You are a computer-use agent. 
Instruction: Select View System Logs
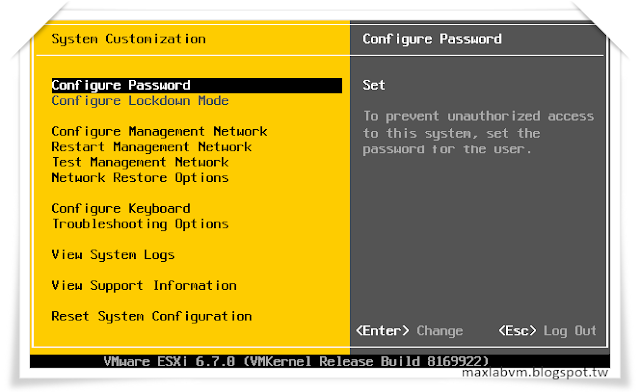[x=113, y=255]
